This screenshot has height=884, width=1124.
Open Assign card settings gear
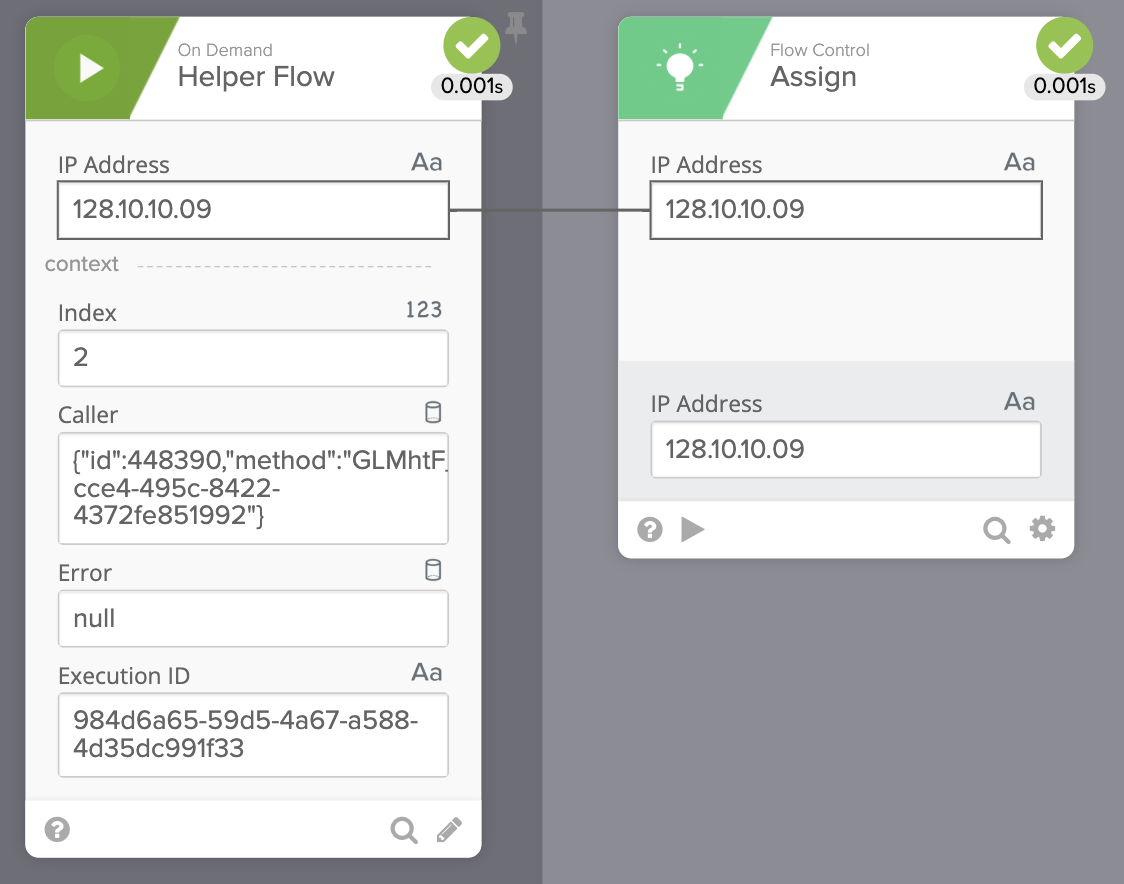1042,529
